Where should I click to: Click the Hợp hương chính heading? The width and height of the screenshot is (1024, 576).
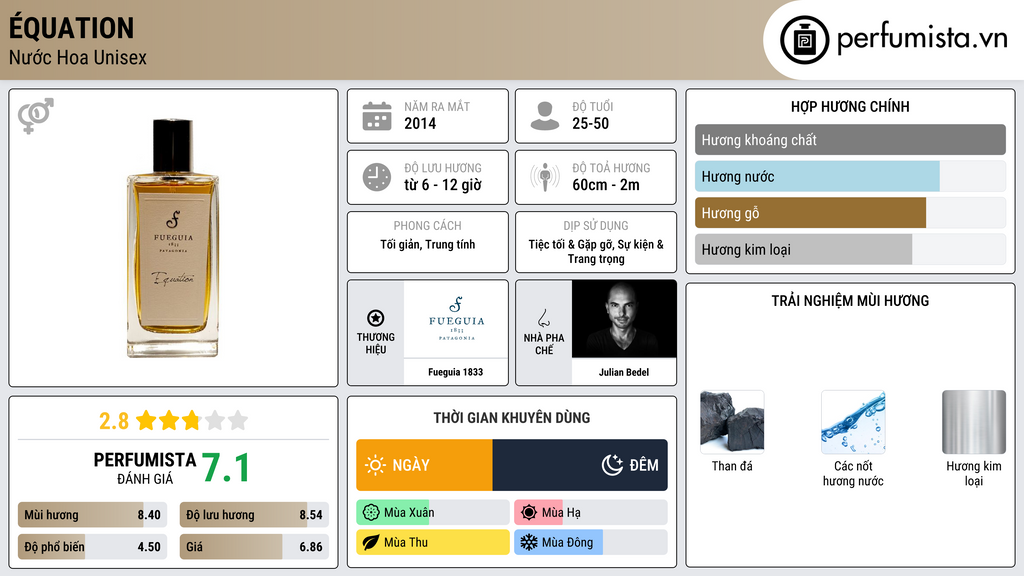pyautogui.click(x=850, y=106)
